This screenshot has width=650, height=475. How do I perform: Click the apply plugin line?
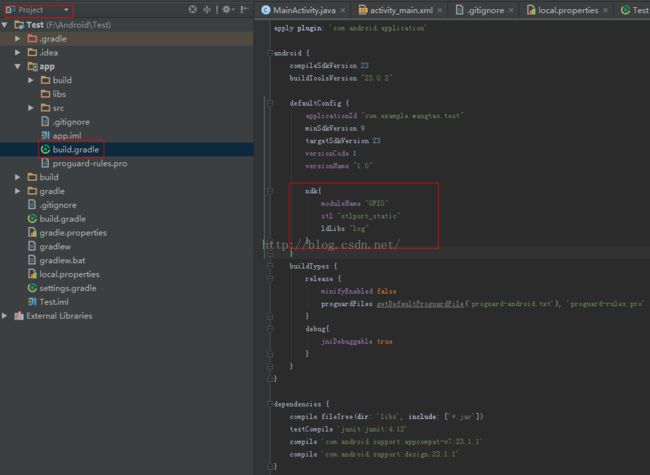[x=350, y=28]
